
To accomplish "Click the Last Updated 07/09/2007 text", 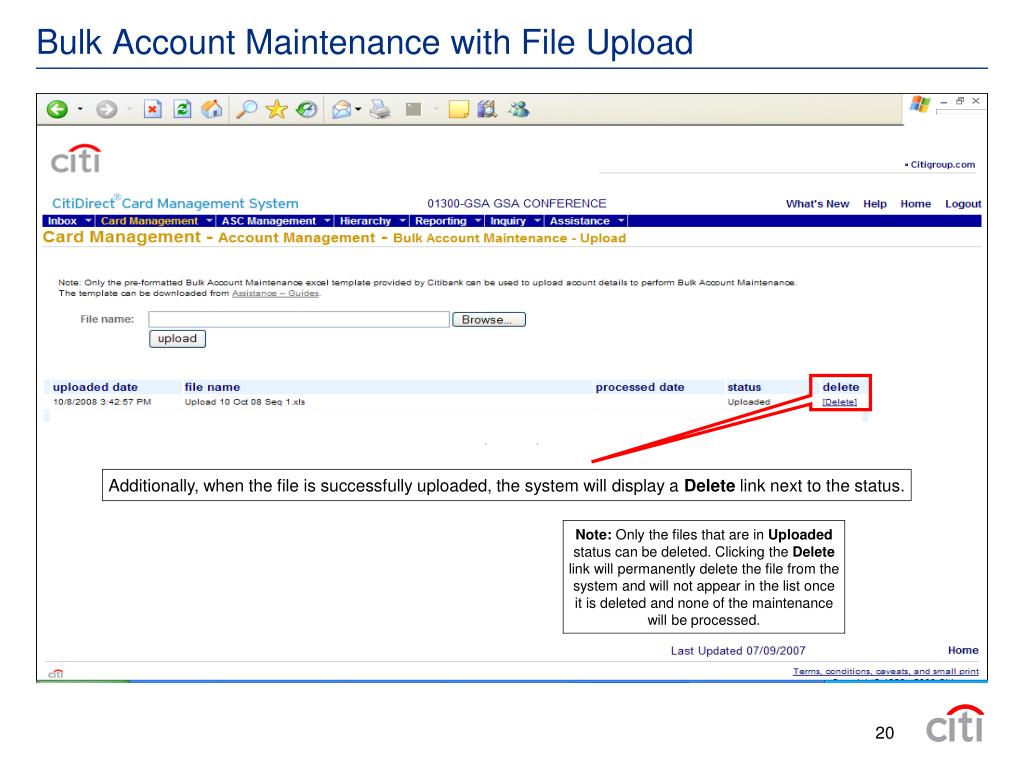I will click(738, 650).
